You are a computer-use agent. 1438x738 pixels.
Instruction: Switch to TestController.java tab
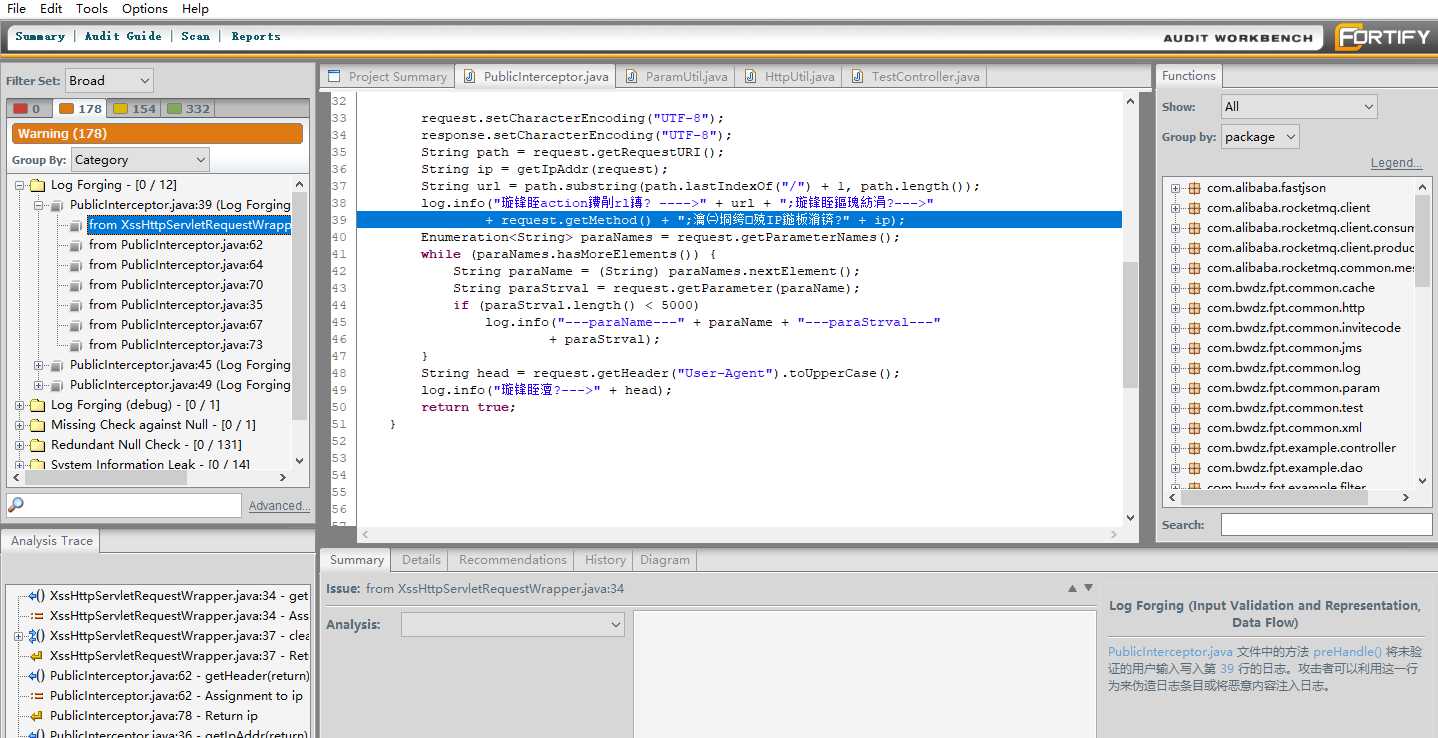[x=915, y=76]
